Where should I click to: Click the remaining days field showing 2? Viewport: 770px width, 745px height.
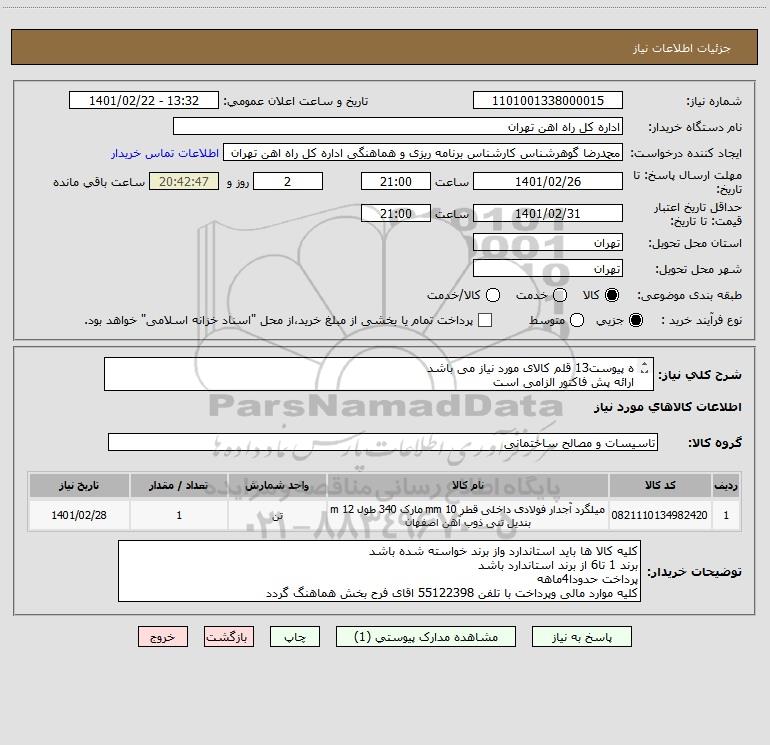(x=288, y=181)
